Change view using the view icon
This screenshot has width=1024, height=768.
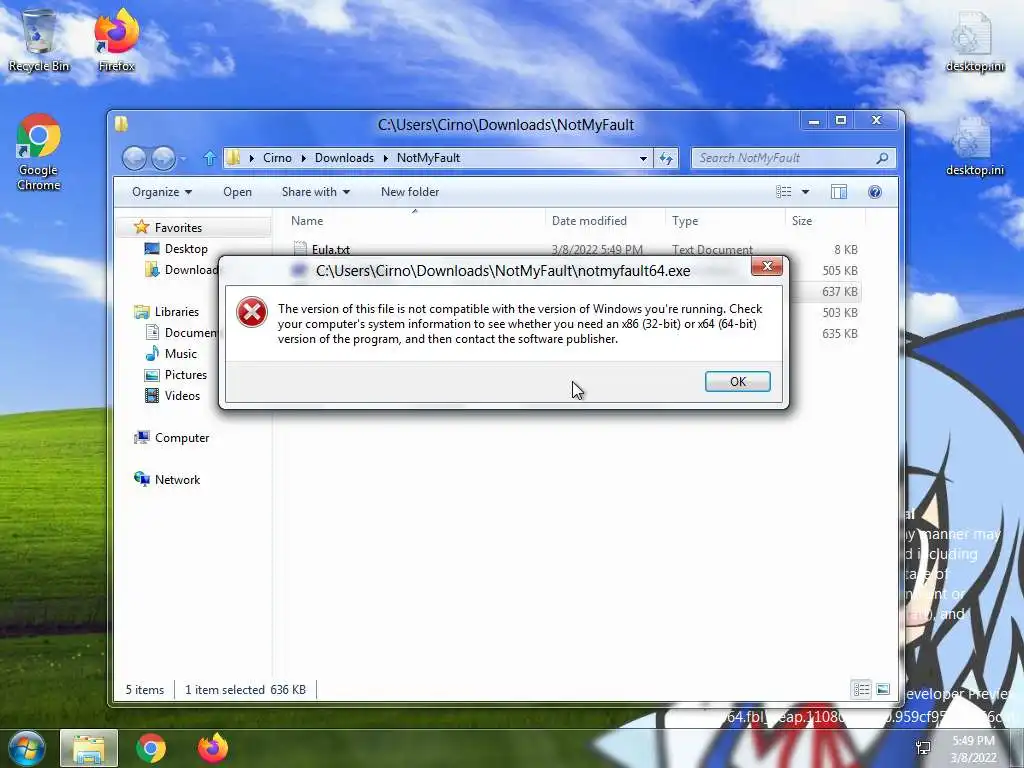click(783, 191)
